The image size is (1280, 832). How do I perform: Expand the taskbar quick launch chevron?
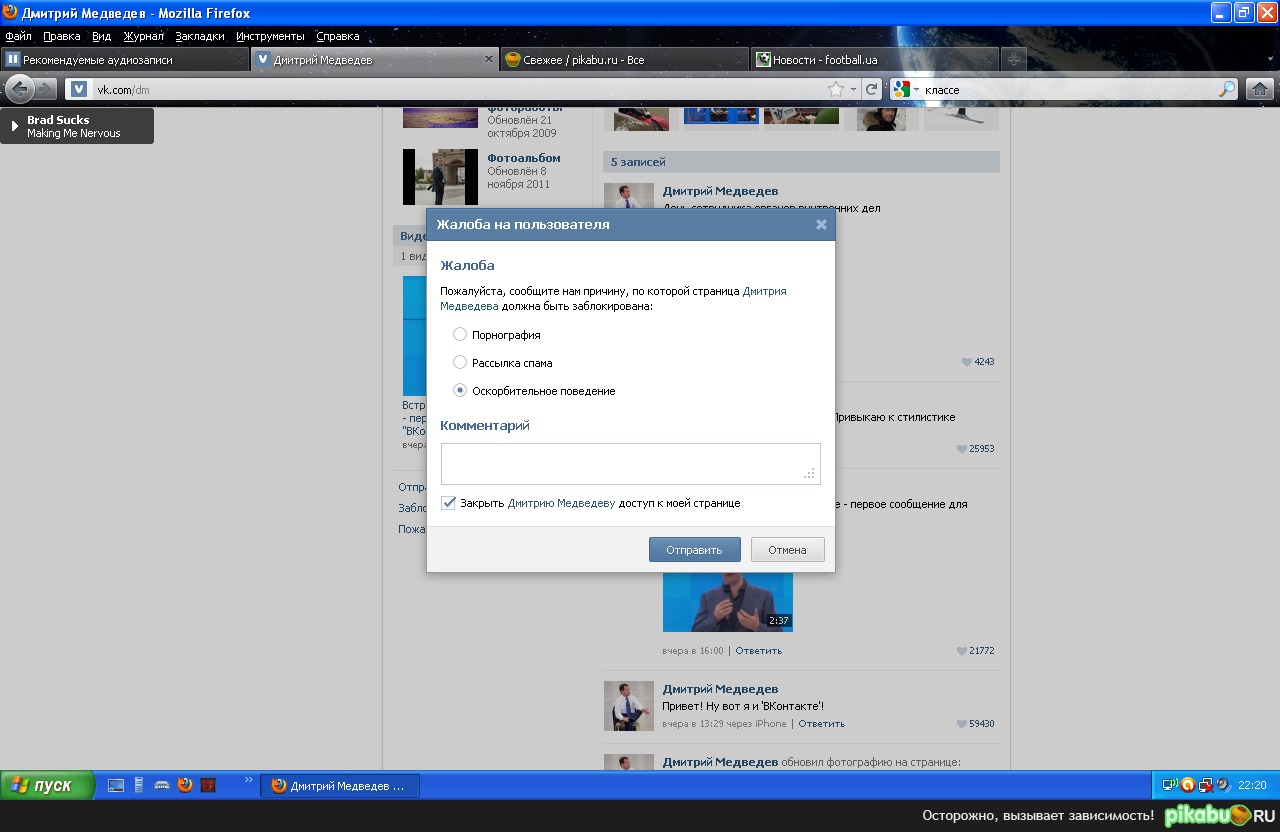click(x=249, y=780)
